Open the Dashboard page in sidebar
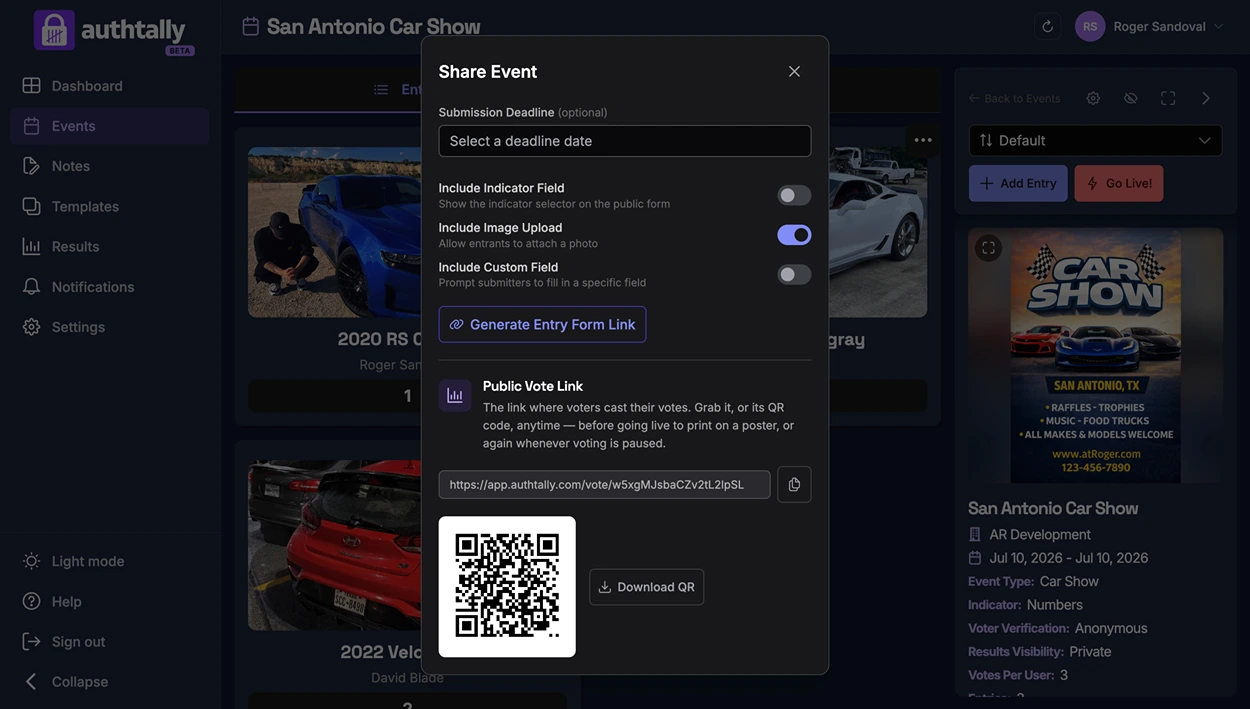 110,86
